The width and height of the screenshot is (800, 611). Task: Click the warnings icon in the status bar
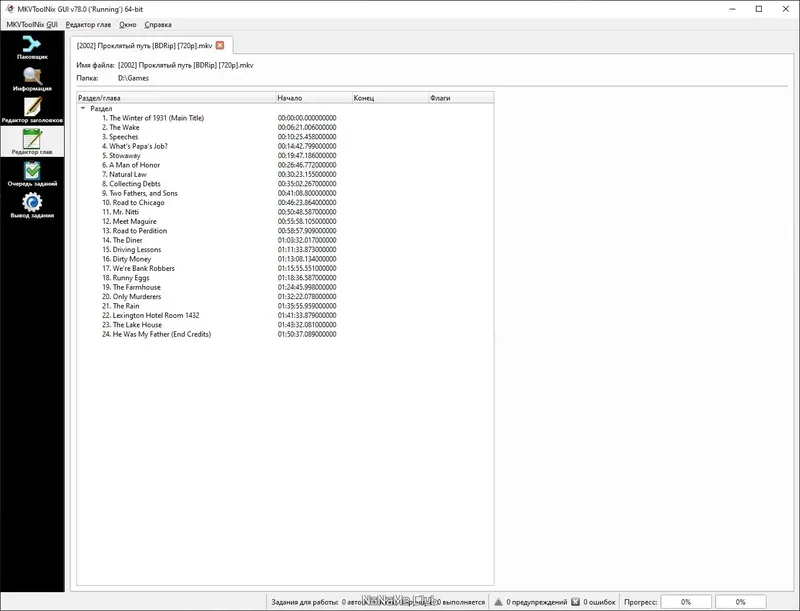click(x=498, y=601)
